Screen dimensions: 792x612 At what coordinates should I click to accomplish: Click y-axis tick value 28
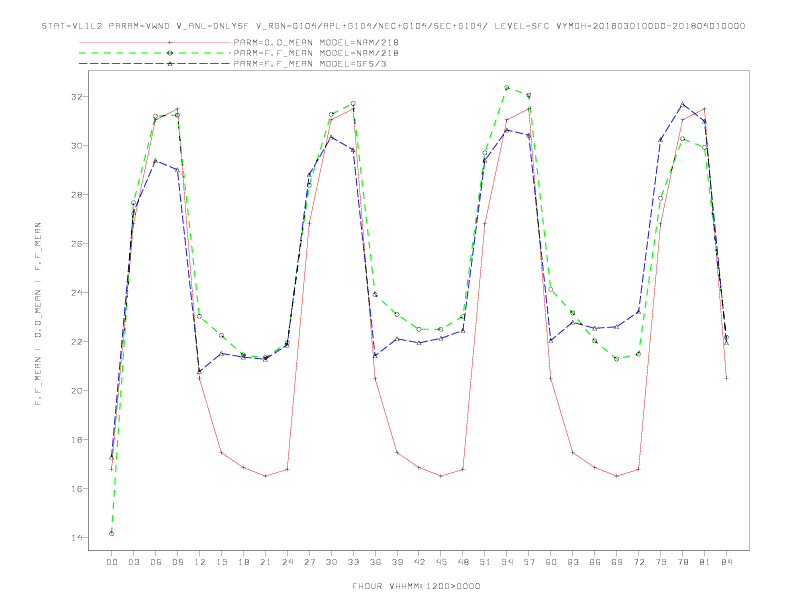(76, 194)
